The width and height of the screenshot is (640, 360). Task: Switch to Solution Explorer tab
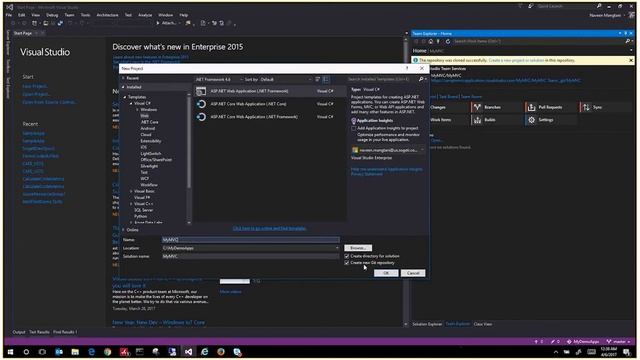click(x=427, y=324)
